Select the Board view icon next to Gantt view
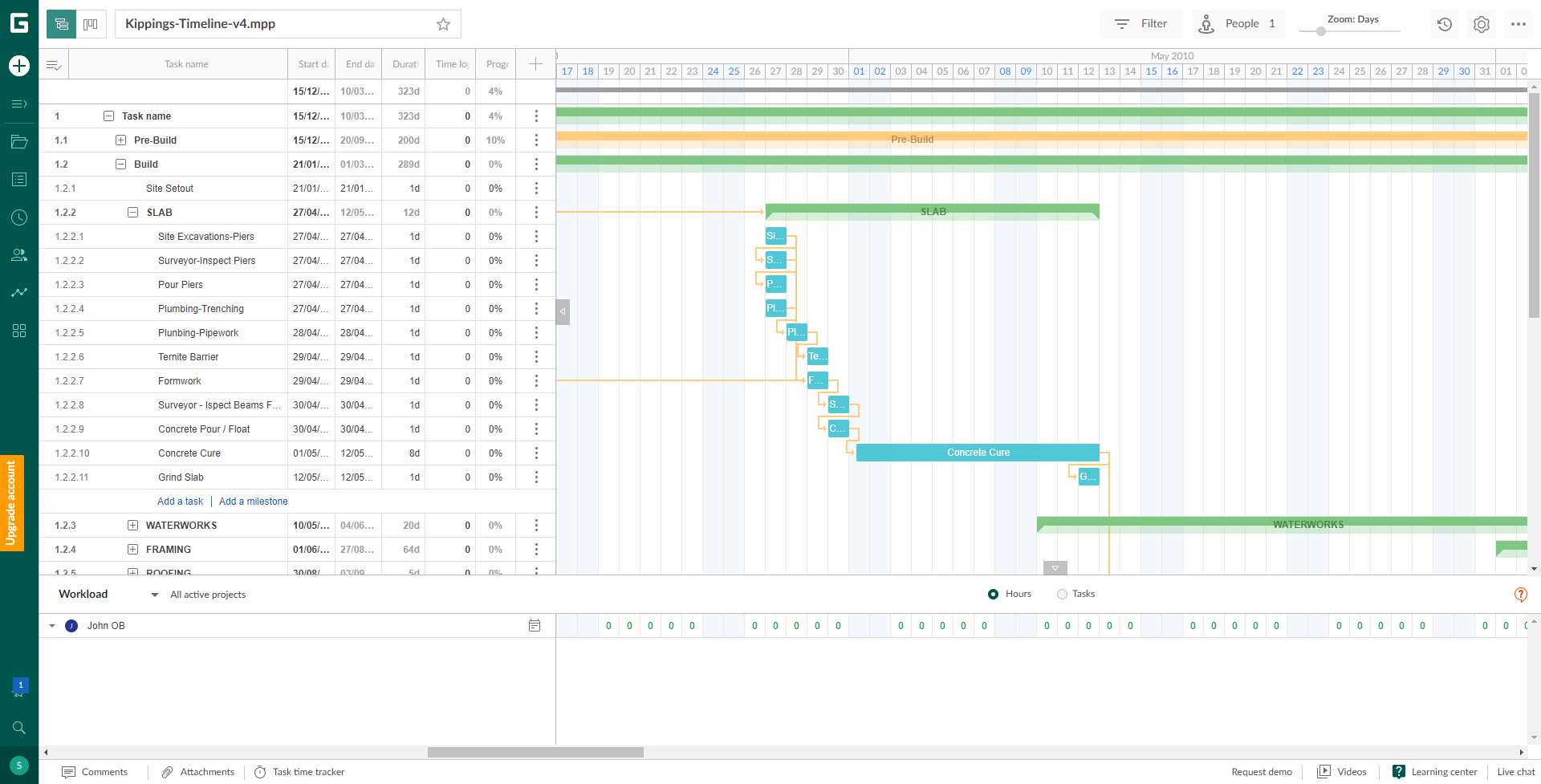Screen dimensions: 1541x784 click(x=91, y=24)
